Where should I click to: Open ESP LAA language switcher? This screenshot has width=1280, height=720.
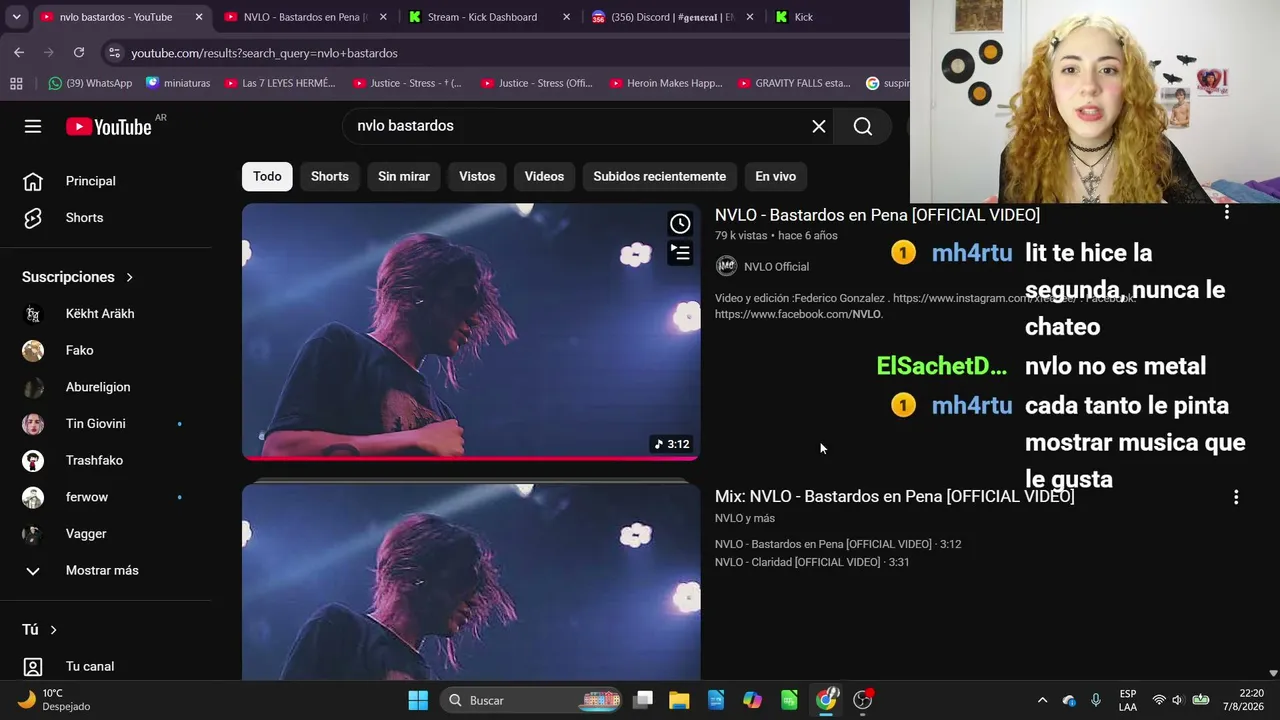tap(1128, 700)
